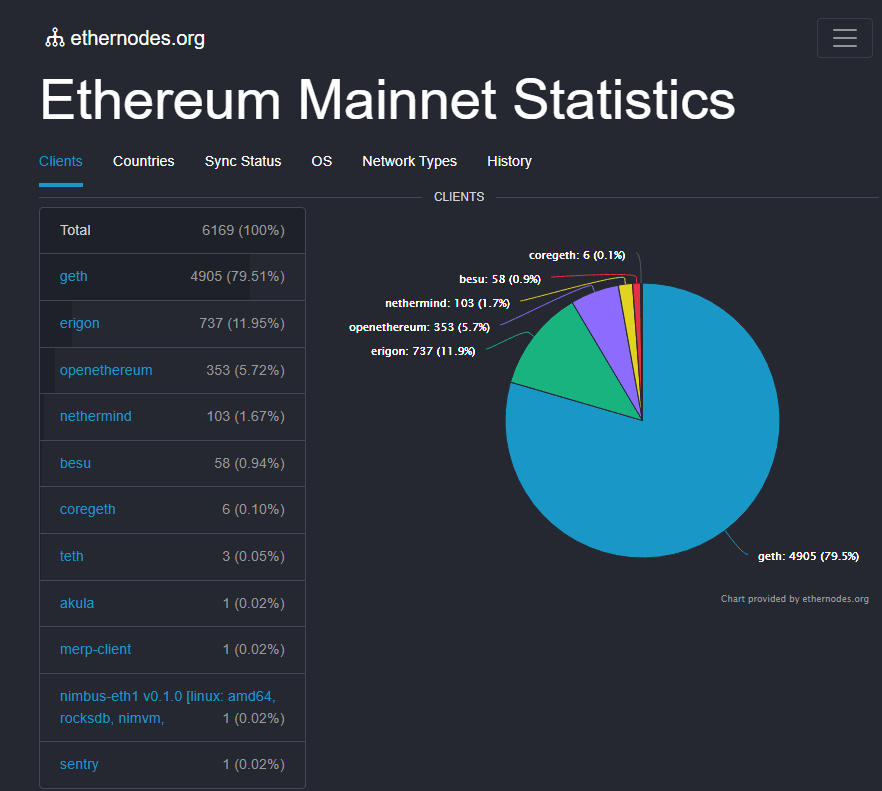This screenshot has height=791, width=882.
Task: Open the merp-client link
Action: (x=95, y=649)
